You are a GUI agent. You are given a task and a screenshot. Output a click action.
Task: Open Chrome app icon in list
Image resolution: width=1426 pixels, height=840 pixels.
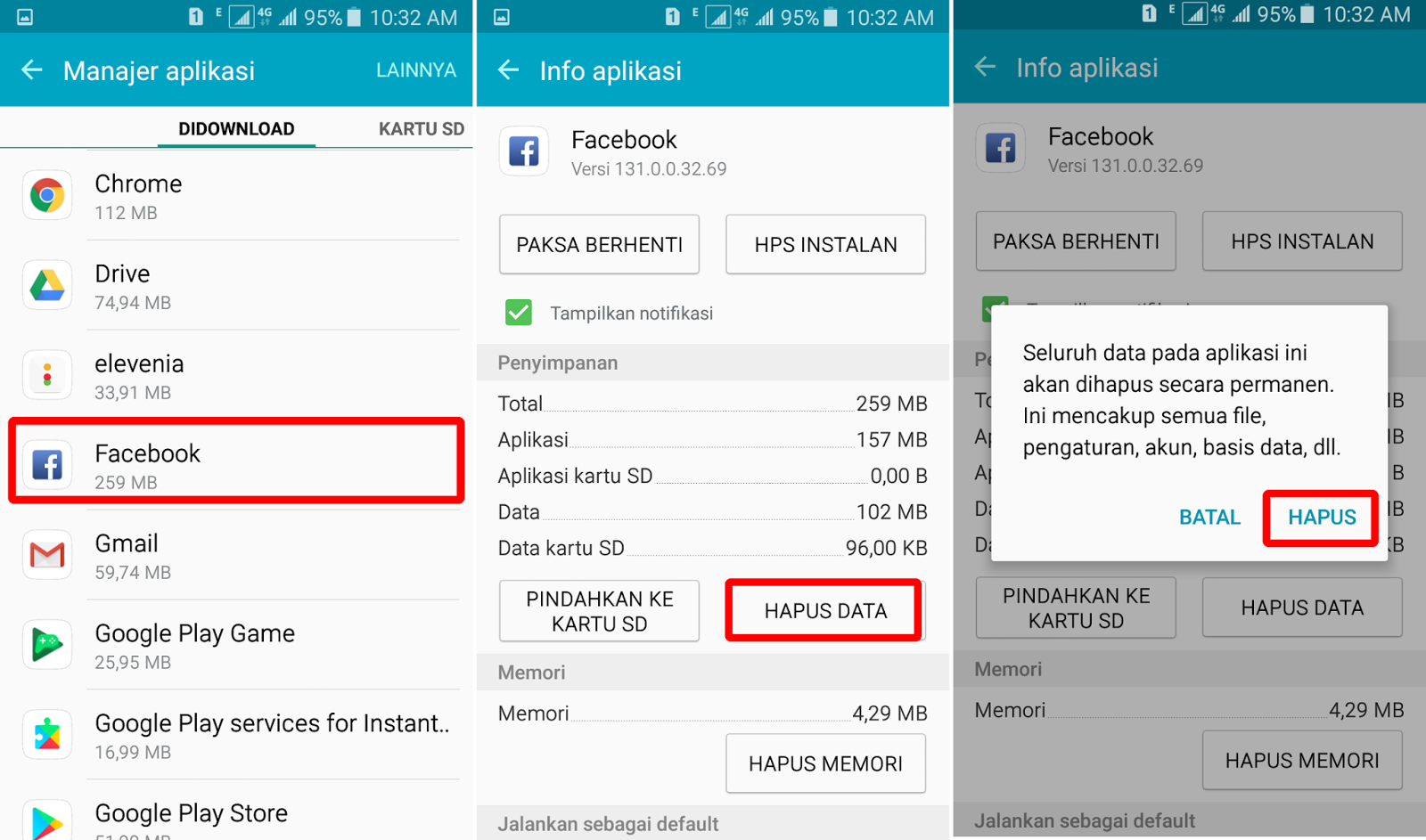[x=47, y=195]
